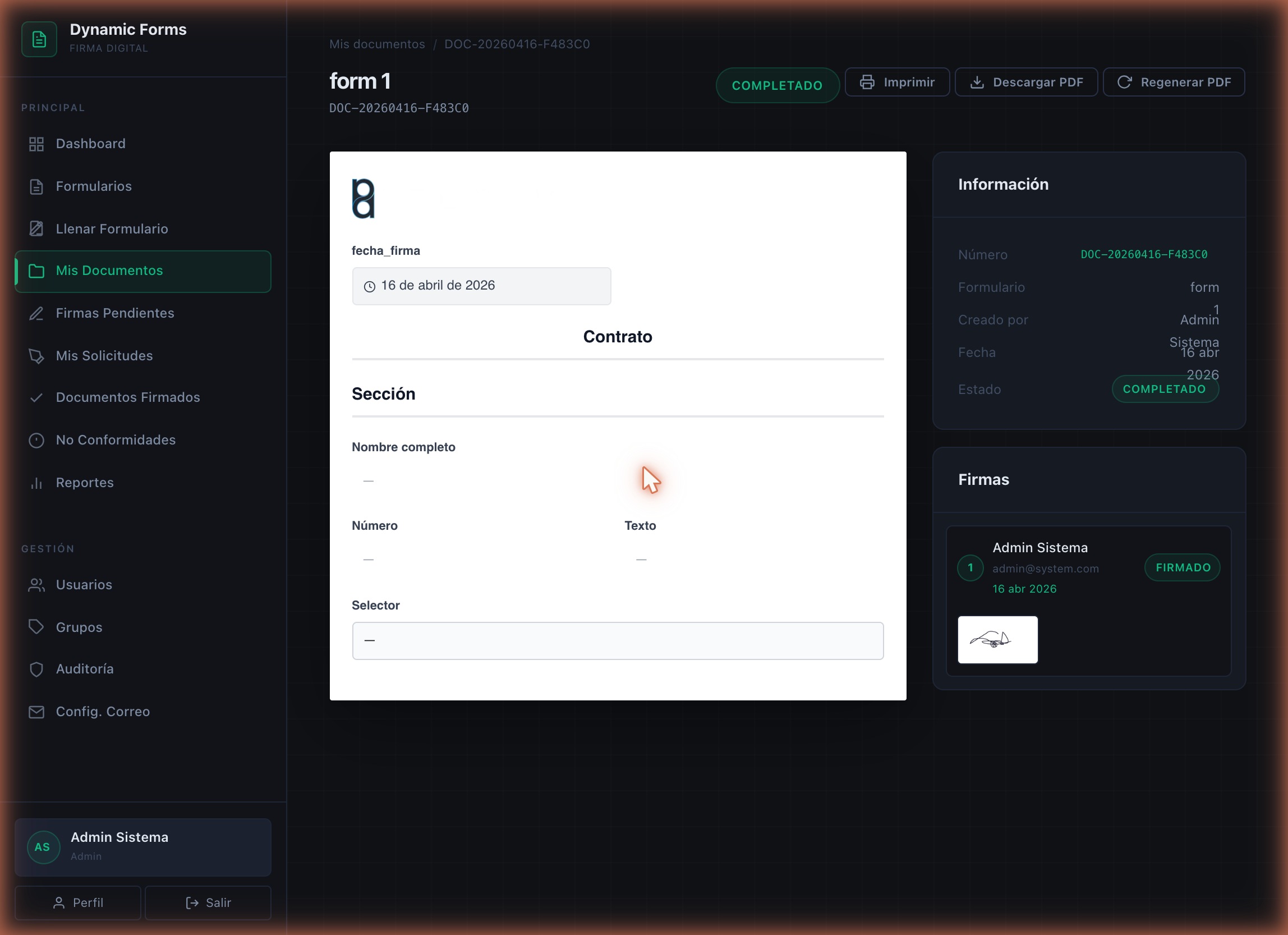This screenshot has height=935, width=1288.
Task: Click the Dynamic Forms document logo icon
Action: click(x=39, y=39)
